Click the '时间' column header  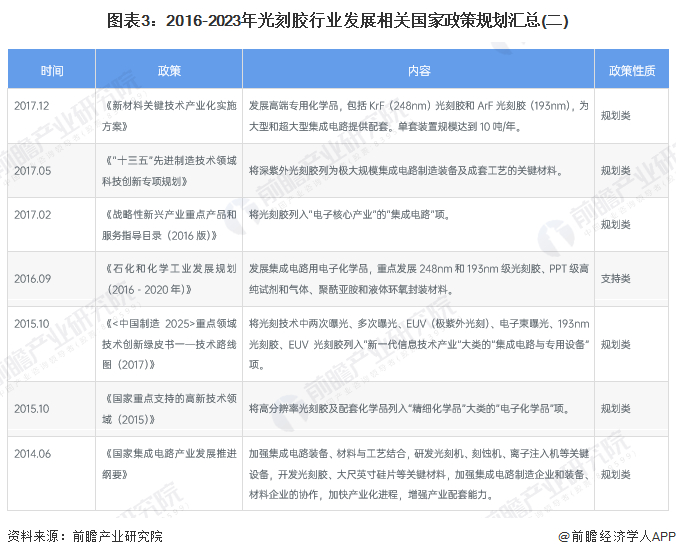pyautogui.click(x=52, y=71)
